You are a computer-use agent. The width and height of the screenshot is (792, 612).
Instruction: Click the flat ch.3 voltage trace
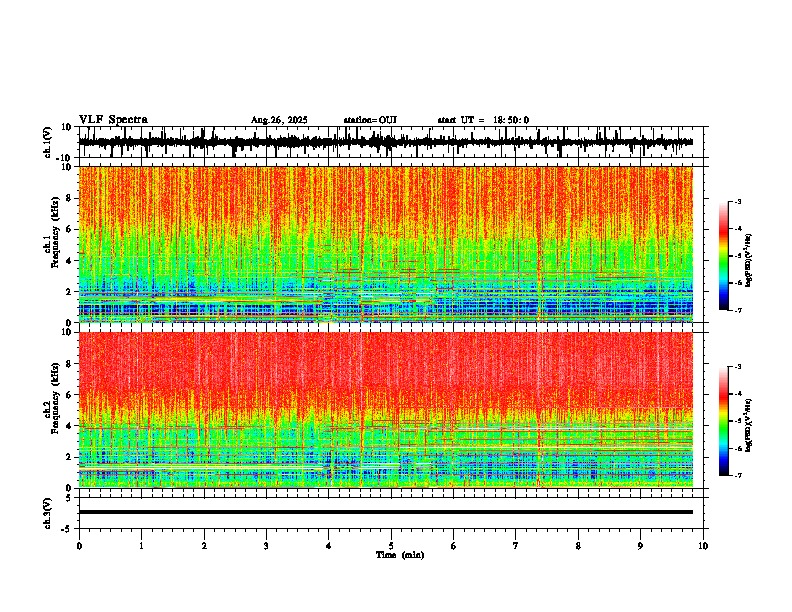(385, 512)
